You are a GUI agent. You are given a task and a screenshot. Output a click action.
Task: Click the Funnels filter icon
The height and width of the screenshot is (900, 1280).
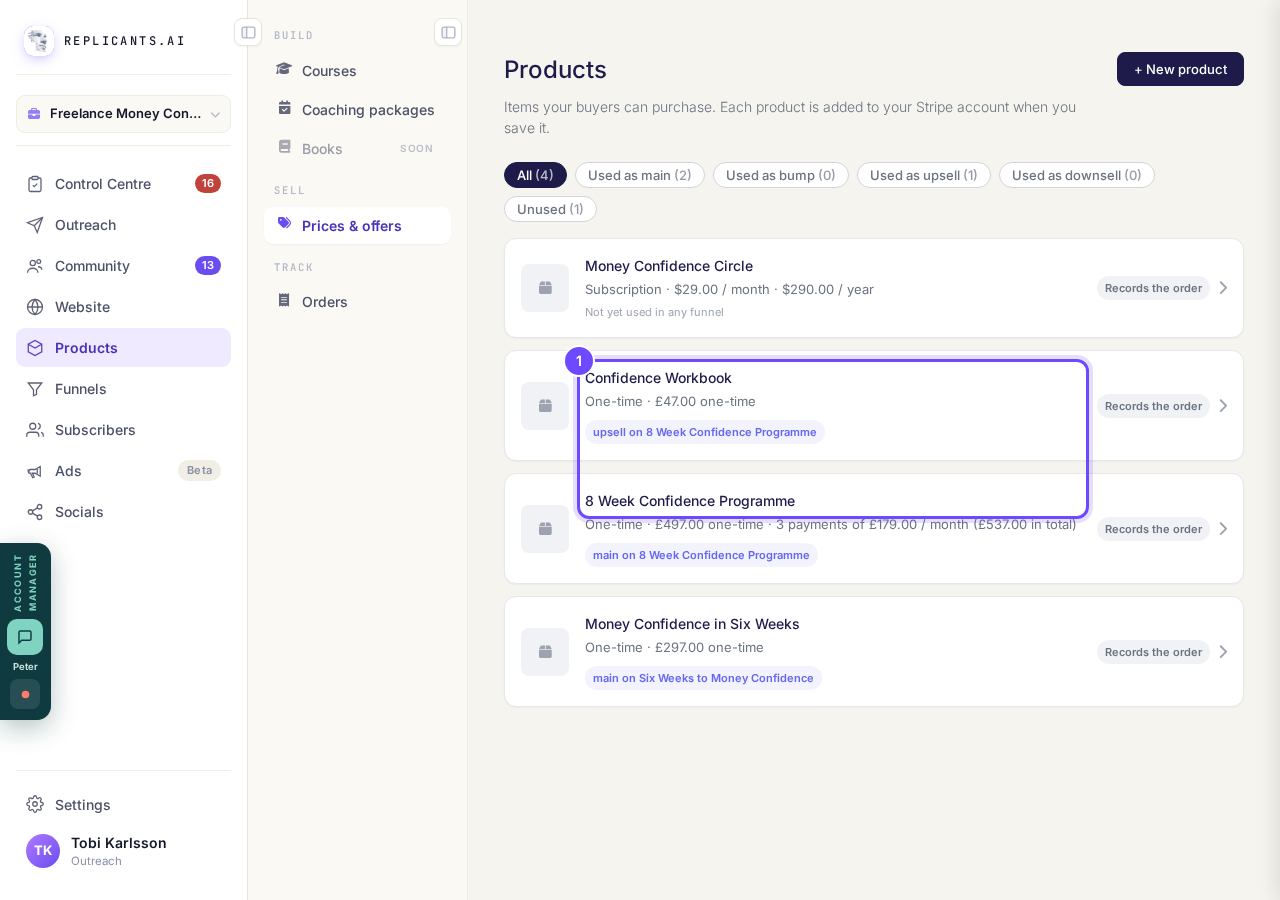pos(35,389)
